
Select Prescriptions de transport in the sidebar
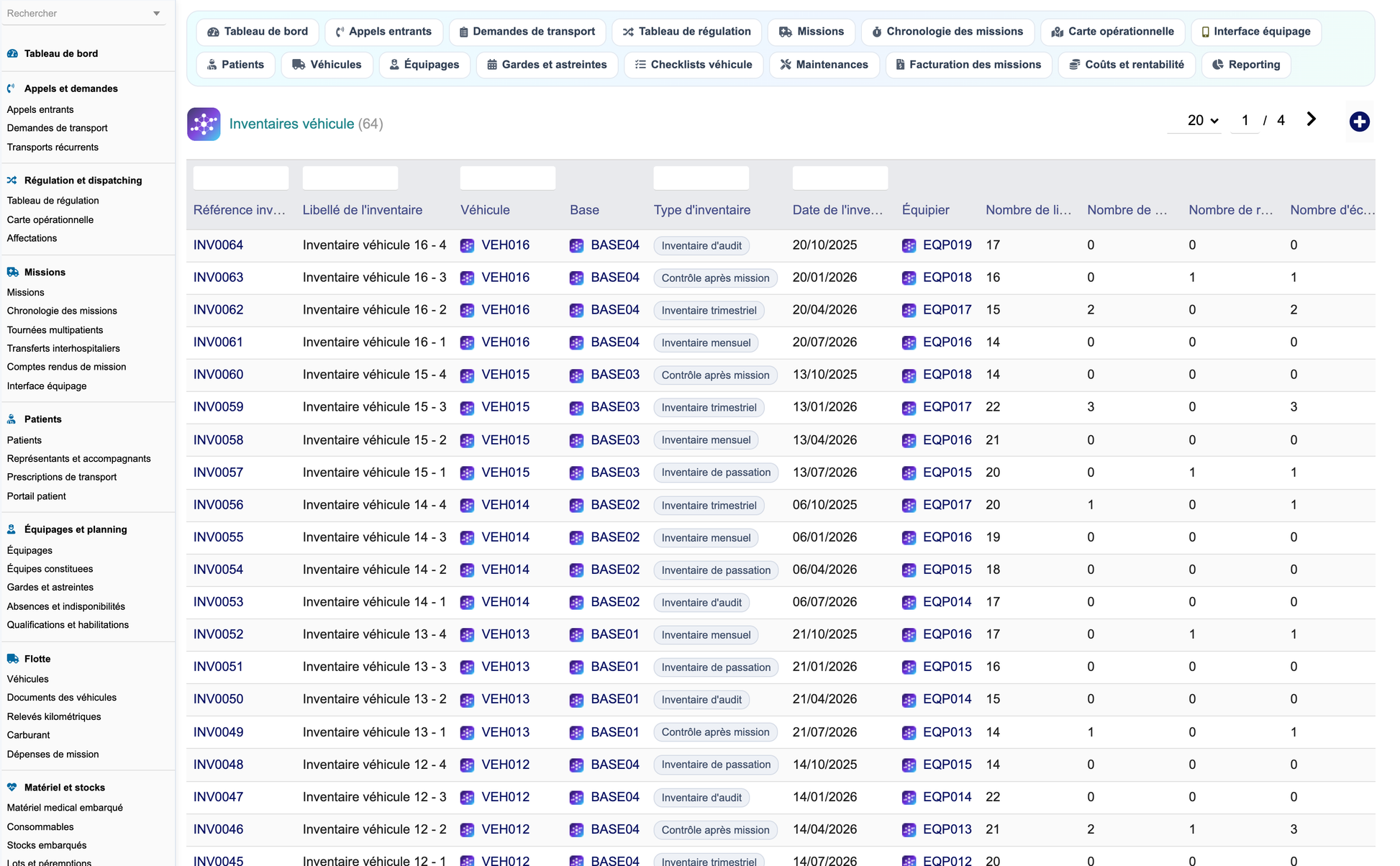pyautogui.click(x=62, y=477)
